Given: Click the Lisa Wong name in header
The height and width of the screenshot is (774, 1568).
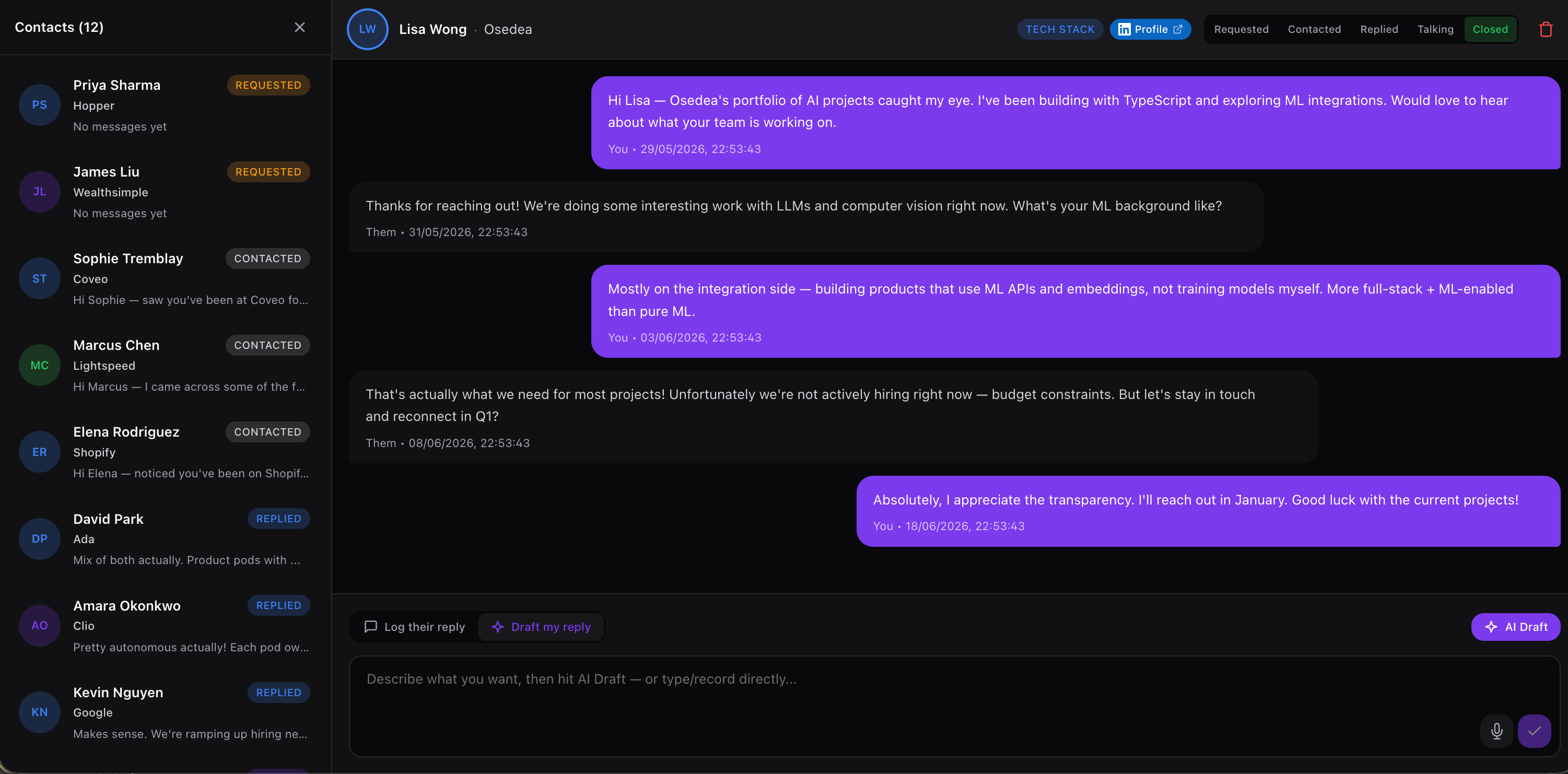Looking at the screenshot, I should tap(433, 29).
